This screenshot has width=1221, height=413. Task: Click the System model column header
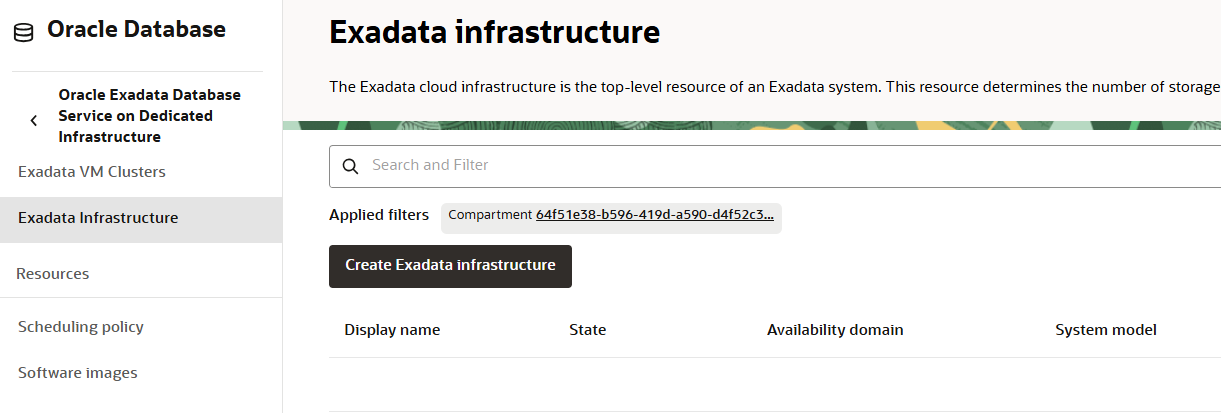click(1106, 330)
